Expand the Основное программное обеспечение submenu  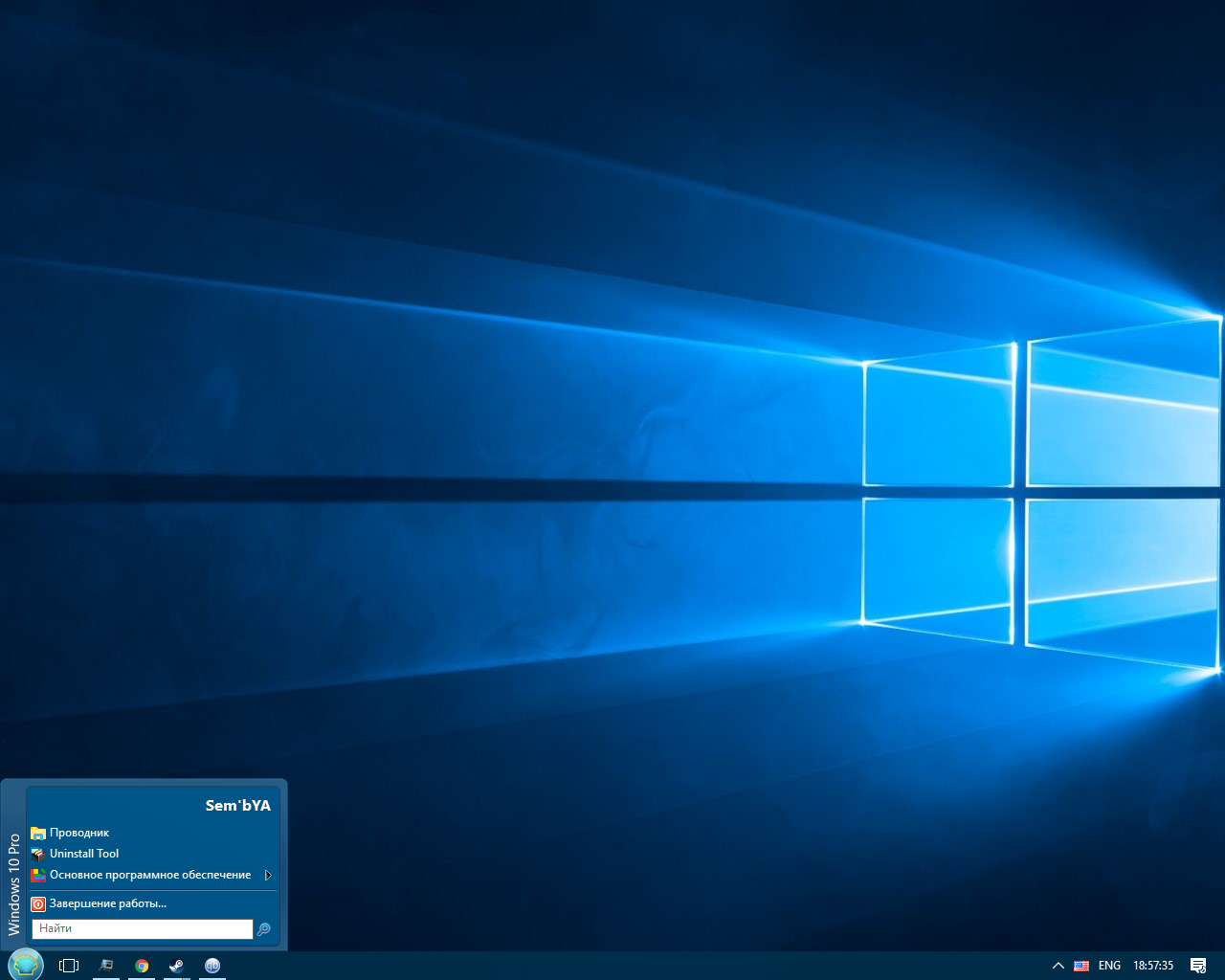[x=152, y=875]
